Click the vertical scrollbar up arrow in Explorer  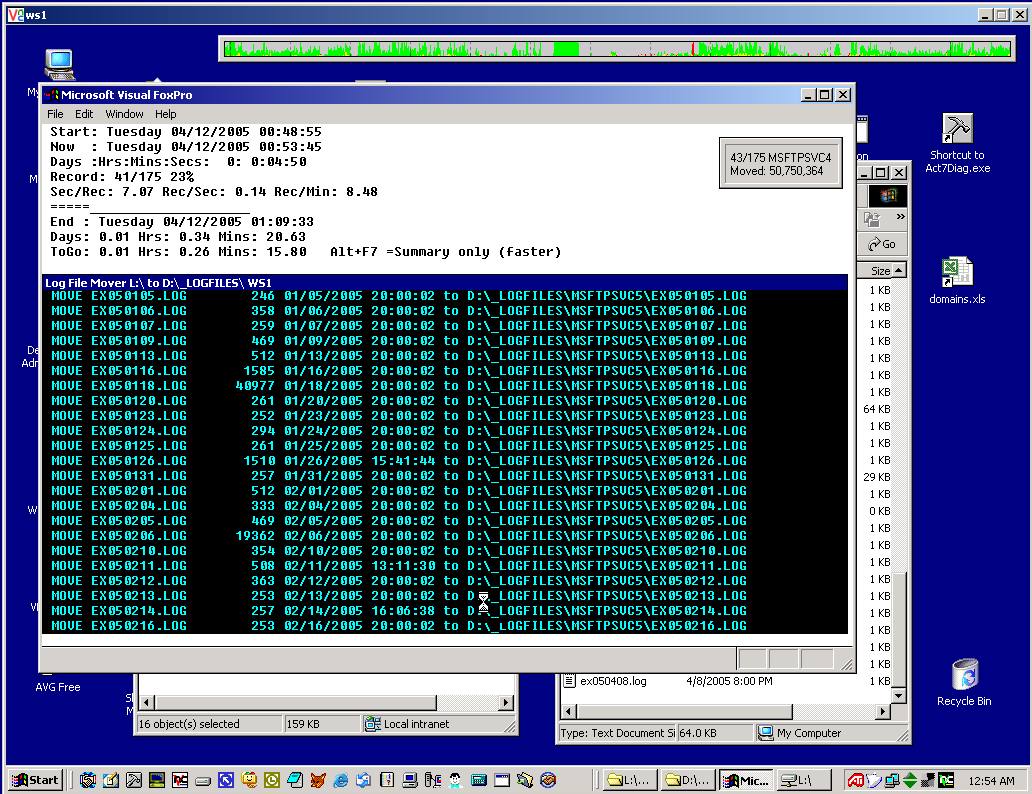(x=898, y=271)
